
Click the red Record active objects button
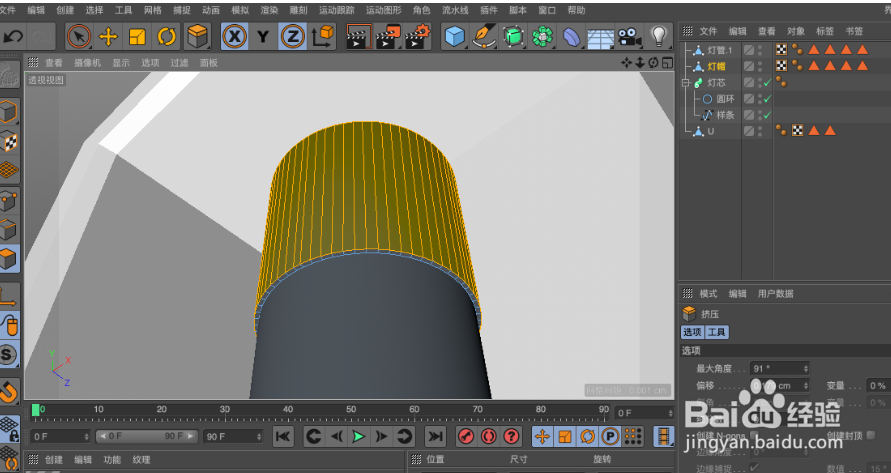click(x=466, y=436)
